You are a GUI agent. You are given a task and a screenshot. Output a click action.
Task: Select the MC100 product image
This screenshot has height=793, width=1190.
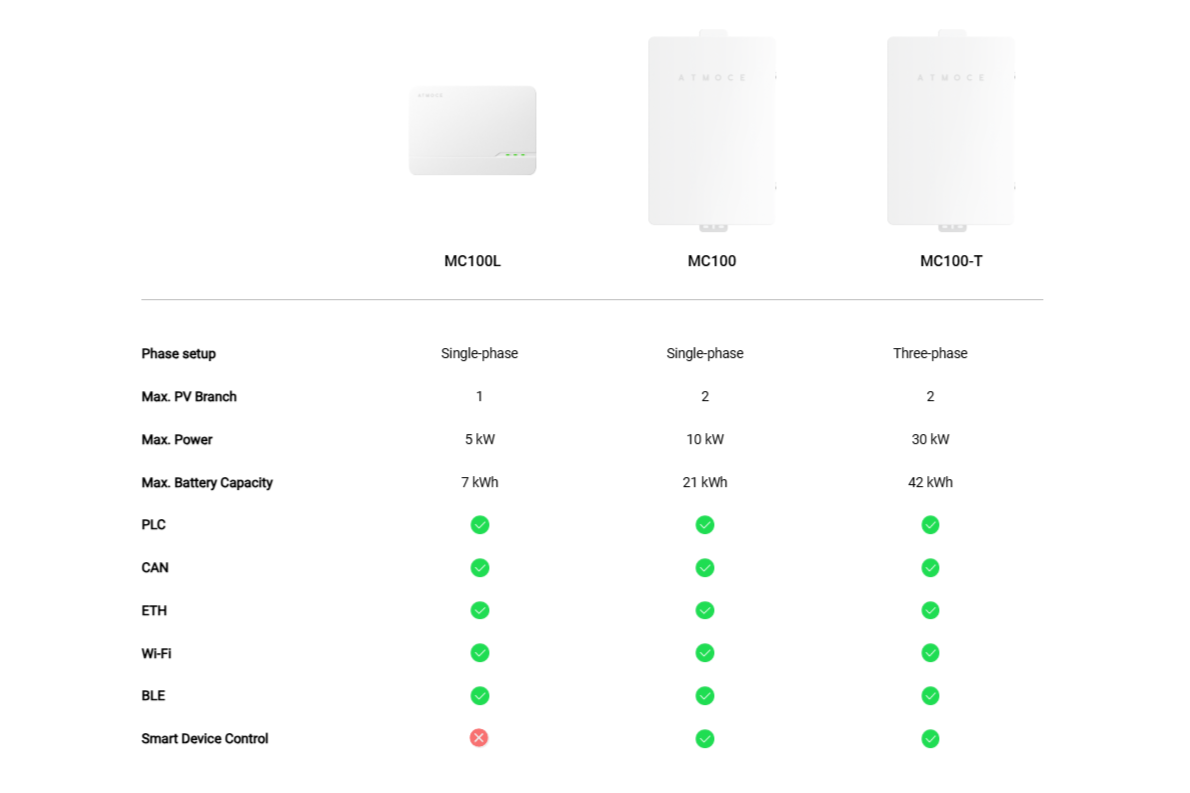(x=711, y=130)
